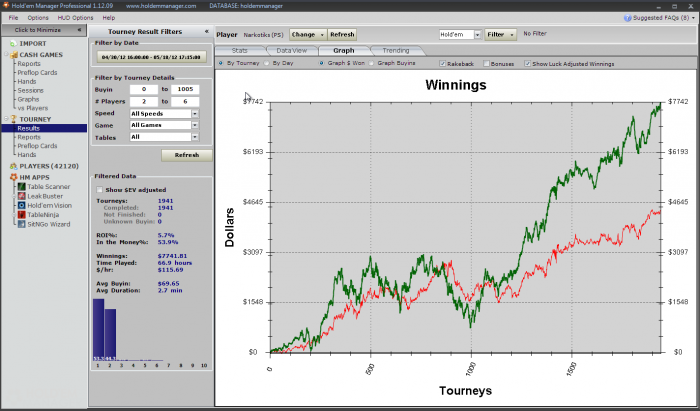700x411 pixels.
Task: Launch SitNGo Wizard app icon
Action: 21,224
